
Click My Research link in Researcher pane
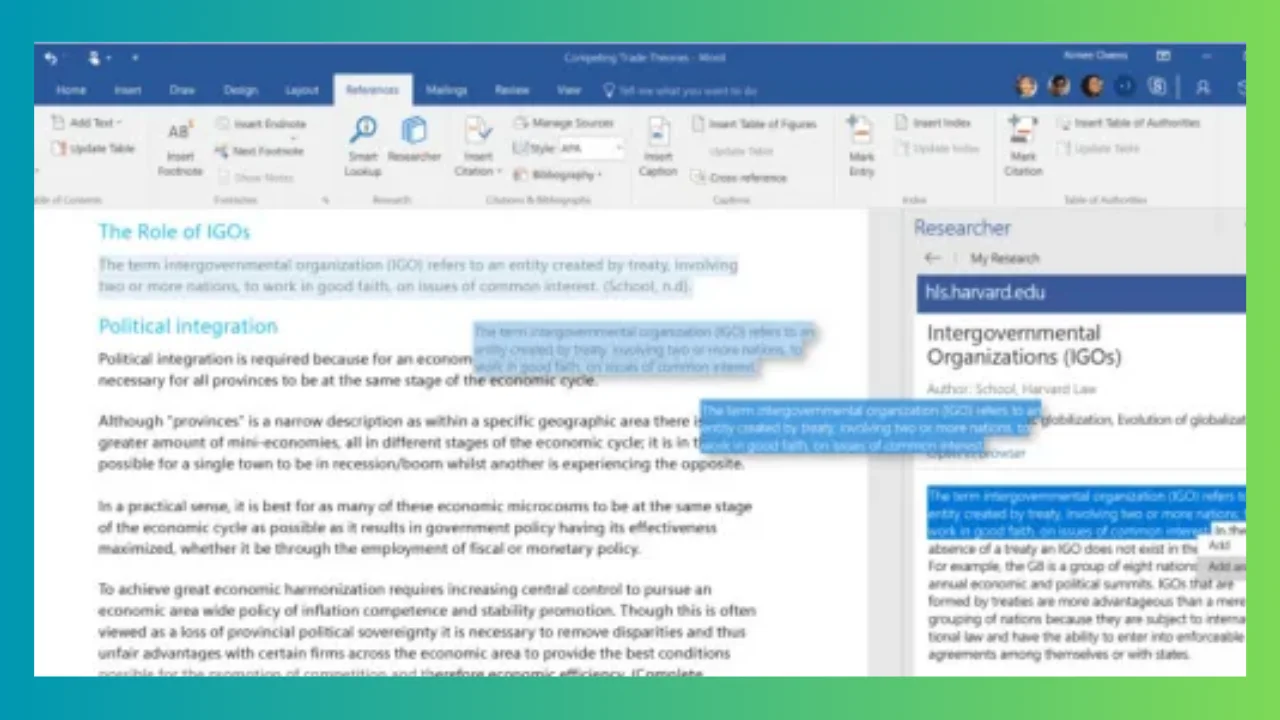point(1005,259)
